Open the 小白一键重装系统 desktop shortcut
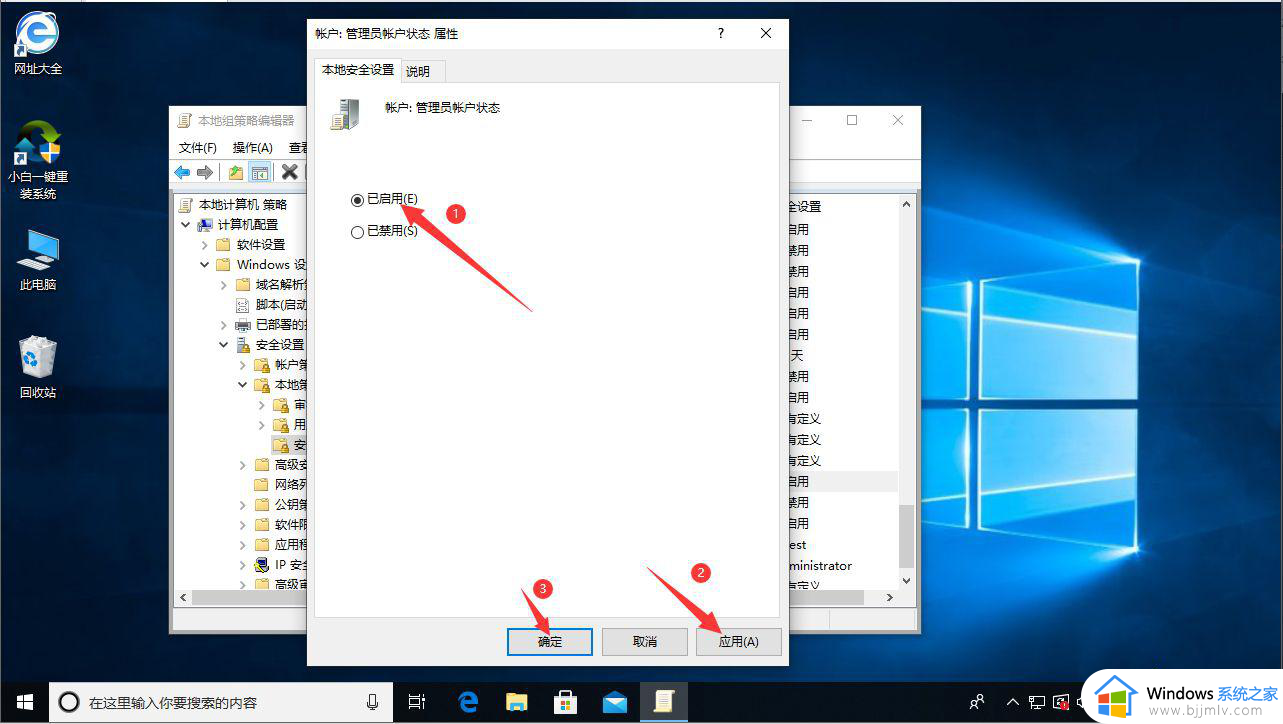The width and height of the screenshot is (1283, 724). click(x=37, y=160)
